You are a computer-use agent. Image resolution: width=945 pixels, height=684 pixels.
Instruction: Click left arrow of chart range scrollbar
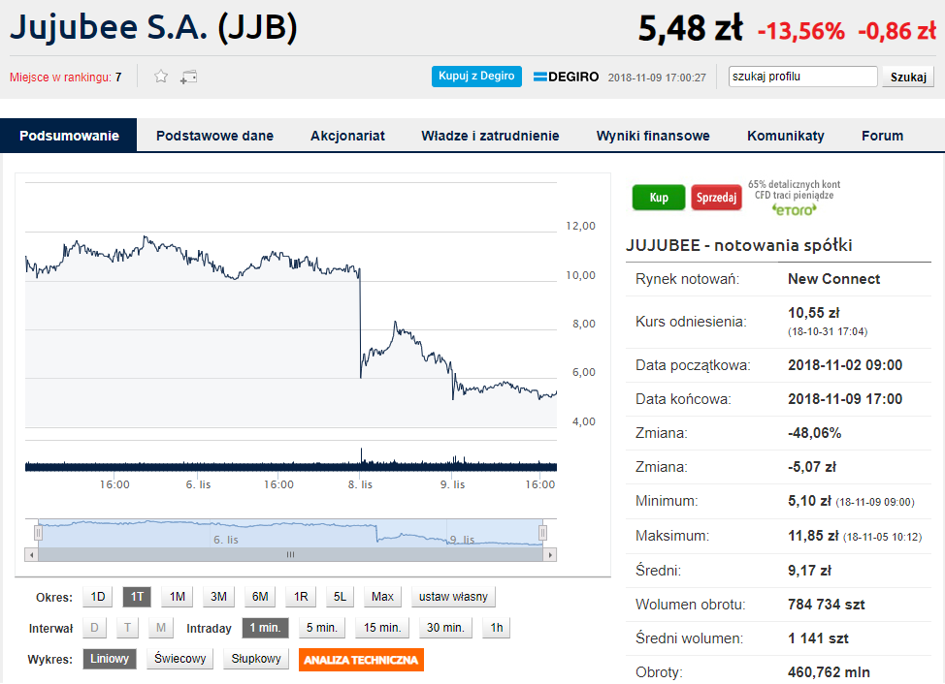(x=31, y=554)
